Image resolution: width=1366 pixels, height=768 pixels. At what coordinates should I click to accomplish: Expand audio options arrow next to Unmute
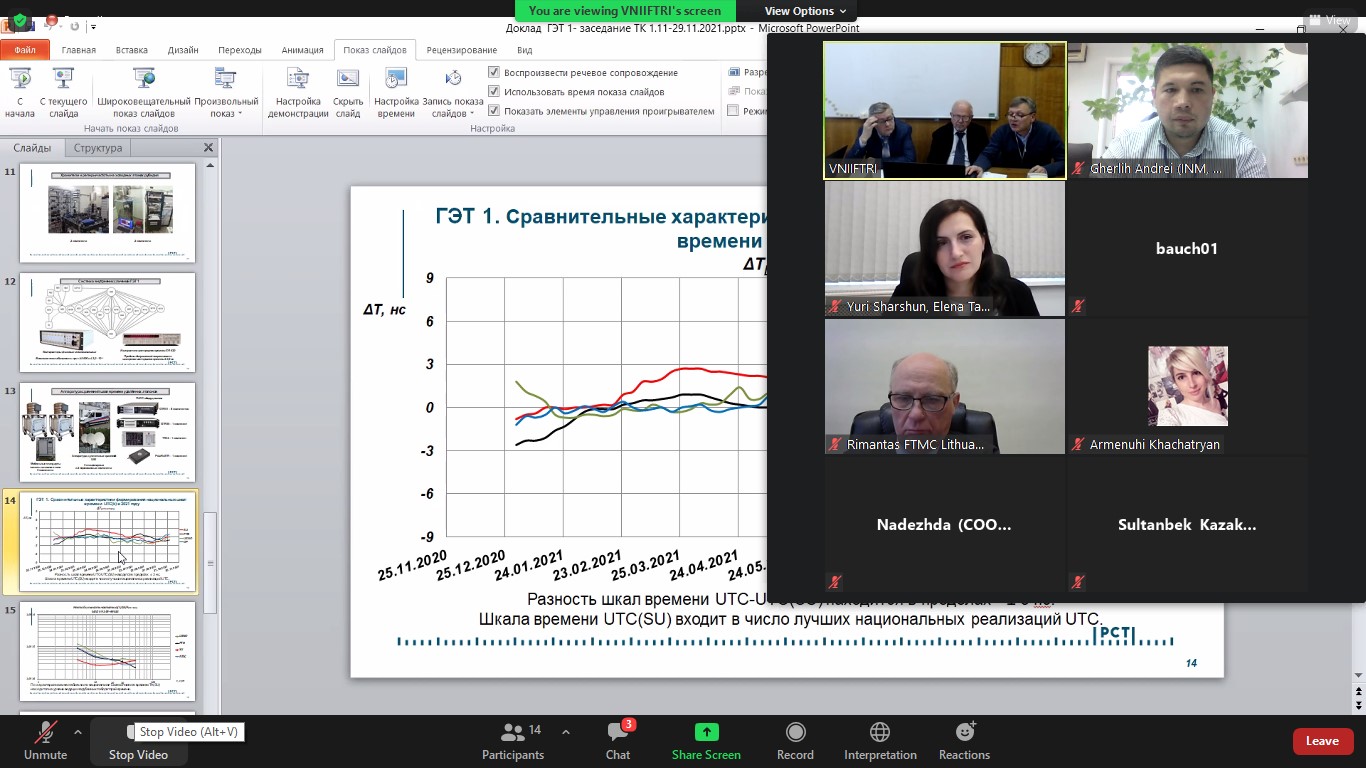[x=78, y=732]
